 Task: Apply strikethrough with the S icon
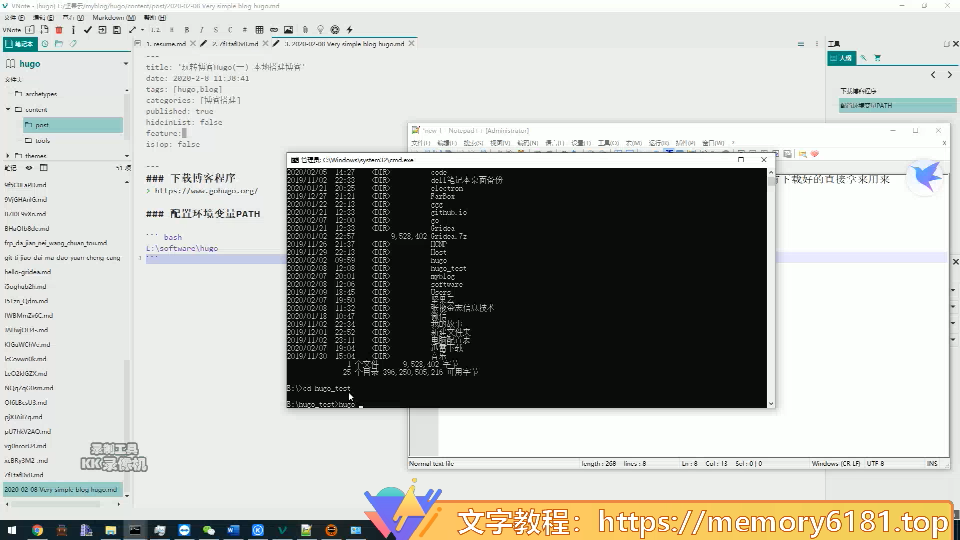pyautogui.click(x=216, y=29)
